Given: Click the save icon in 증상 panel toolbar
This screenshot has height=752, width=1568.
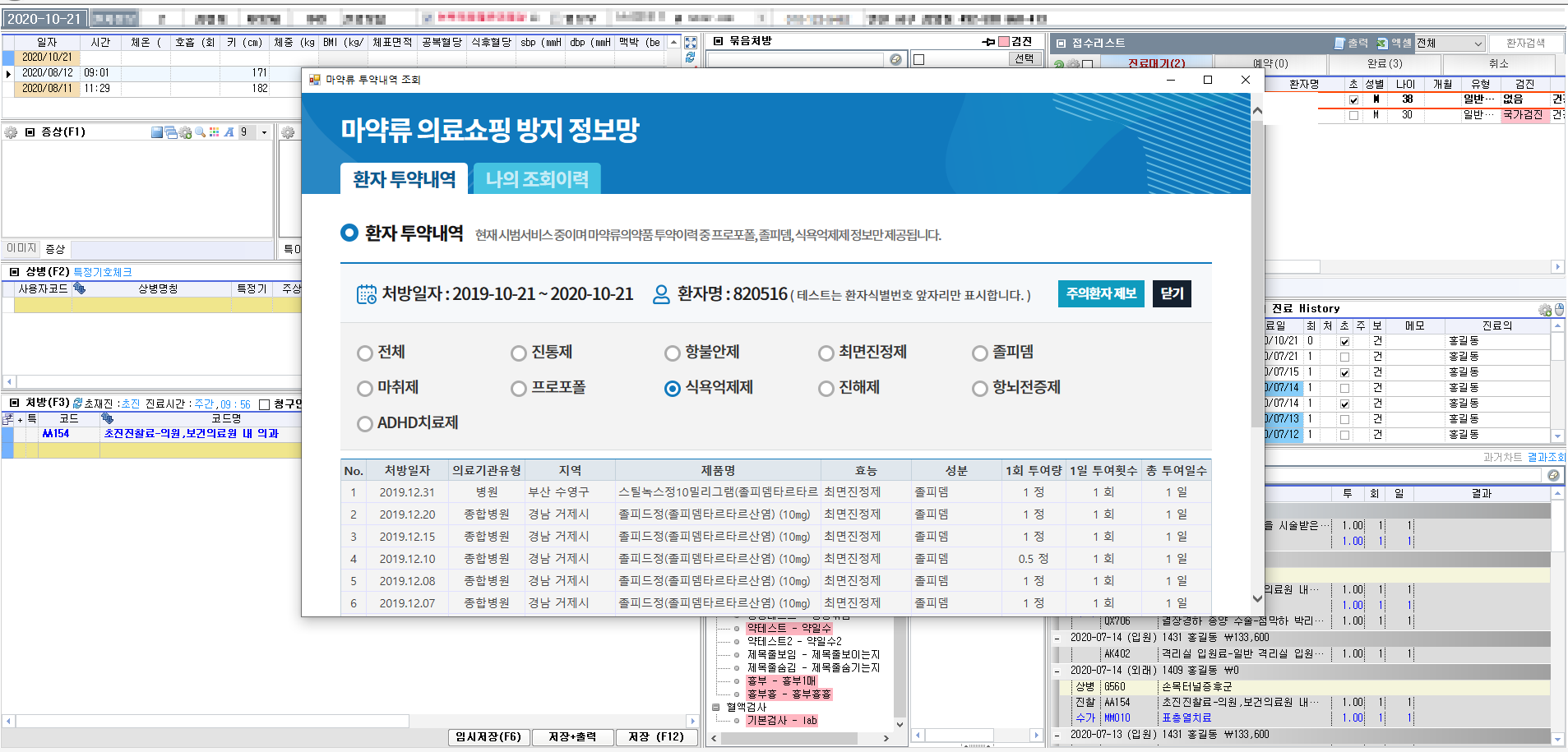Looking at the screenshot, I should 157,132.
